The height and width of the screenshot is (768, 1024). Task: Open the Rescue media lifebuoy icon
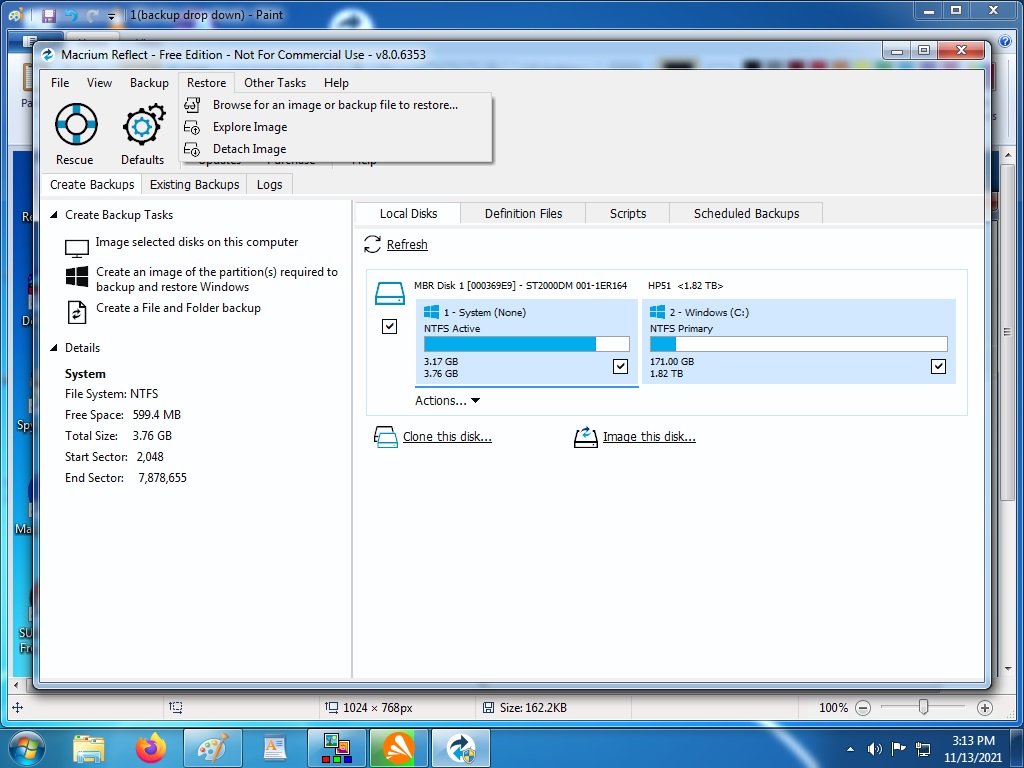click(x=76, y=123)
